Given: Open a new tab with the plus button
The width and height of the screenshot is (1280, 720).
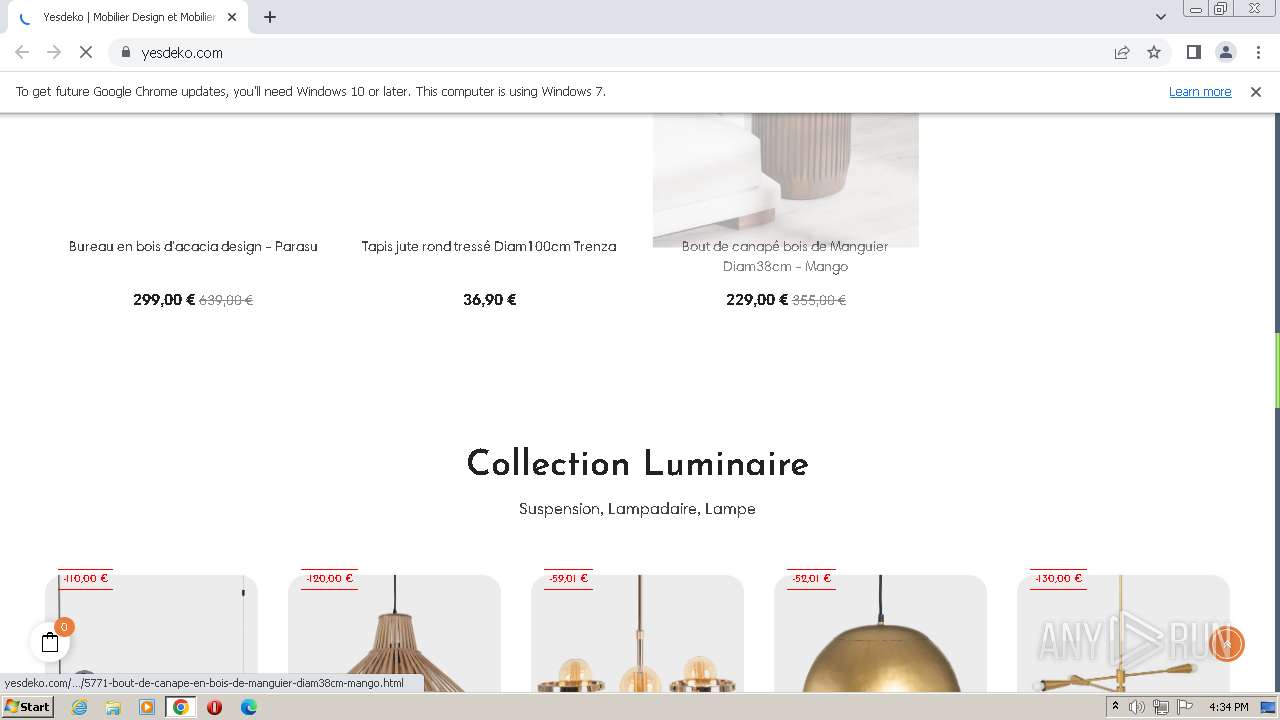Looking at the screenshot, I should [x=270, y=17].
